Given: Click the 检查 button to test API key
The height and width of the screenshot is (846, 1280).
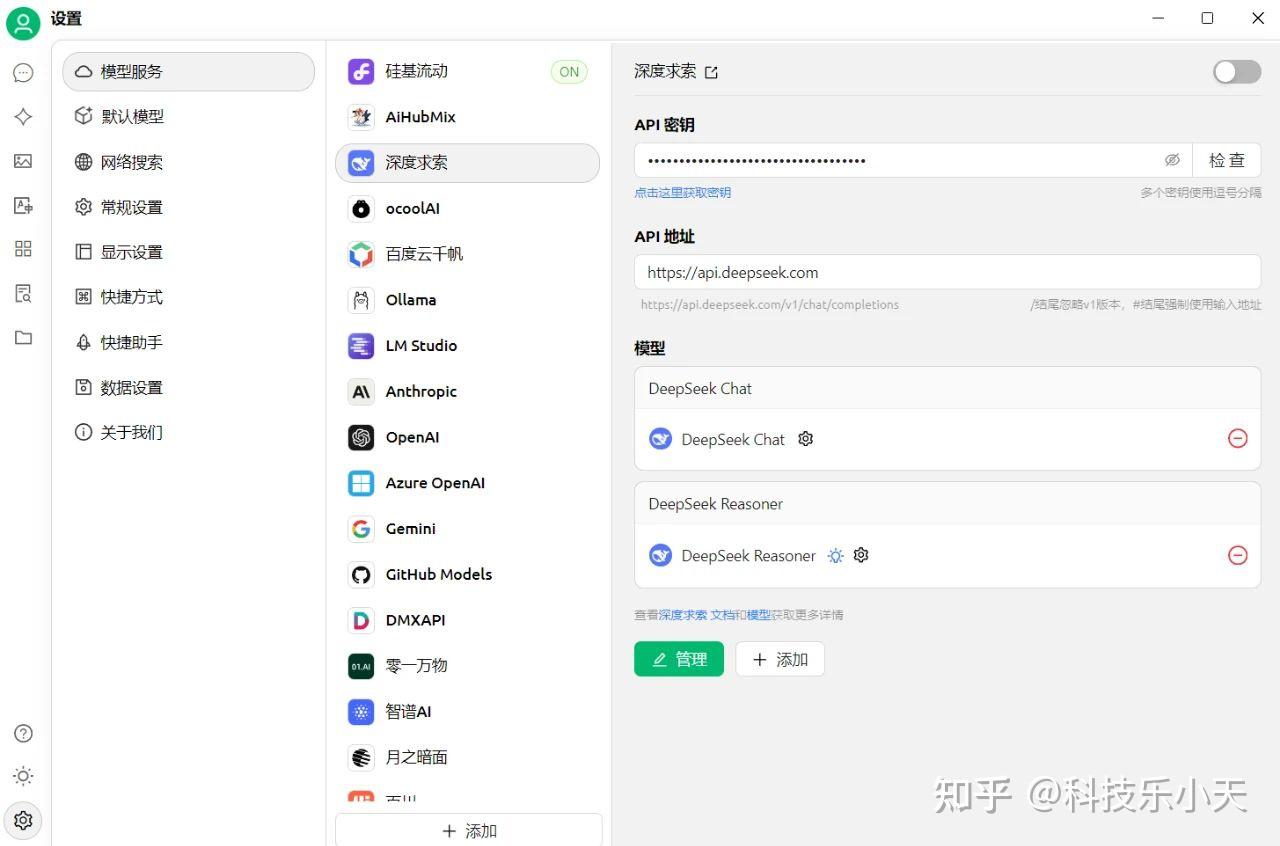Looking at the screenshot, I should coord(1227,160).
